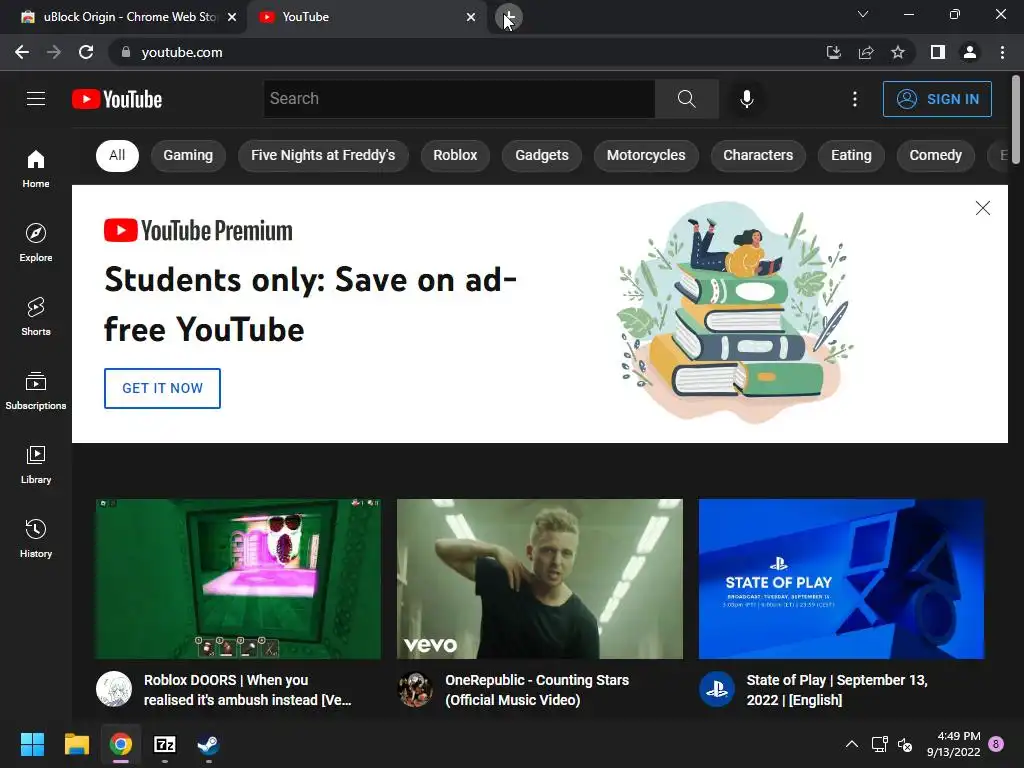Go back with the browser back arrow
The image size is (1024, 768).
22,52
